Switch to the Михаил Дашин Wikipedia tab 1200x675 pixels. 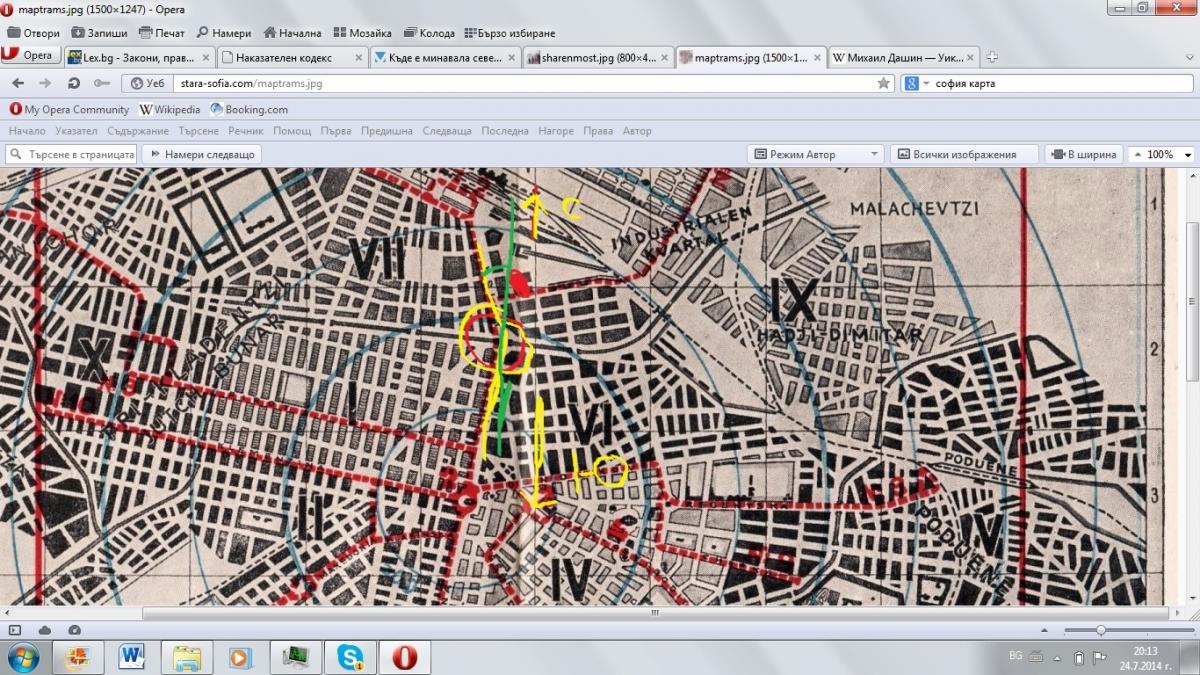pos(904,57)
